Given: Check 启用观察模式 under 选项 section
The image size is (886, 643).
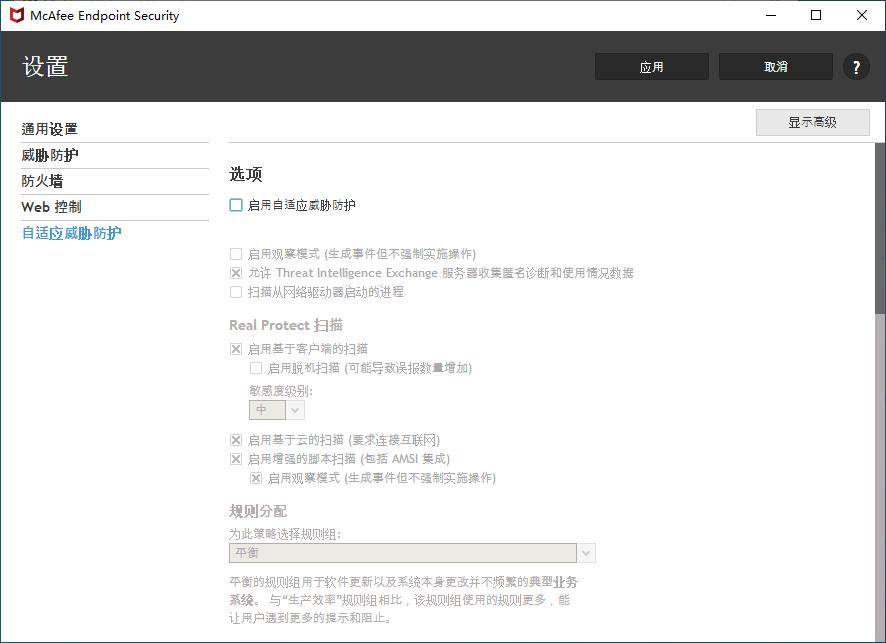Looking at the screenshot, I should [x=235, y=254].
